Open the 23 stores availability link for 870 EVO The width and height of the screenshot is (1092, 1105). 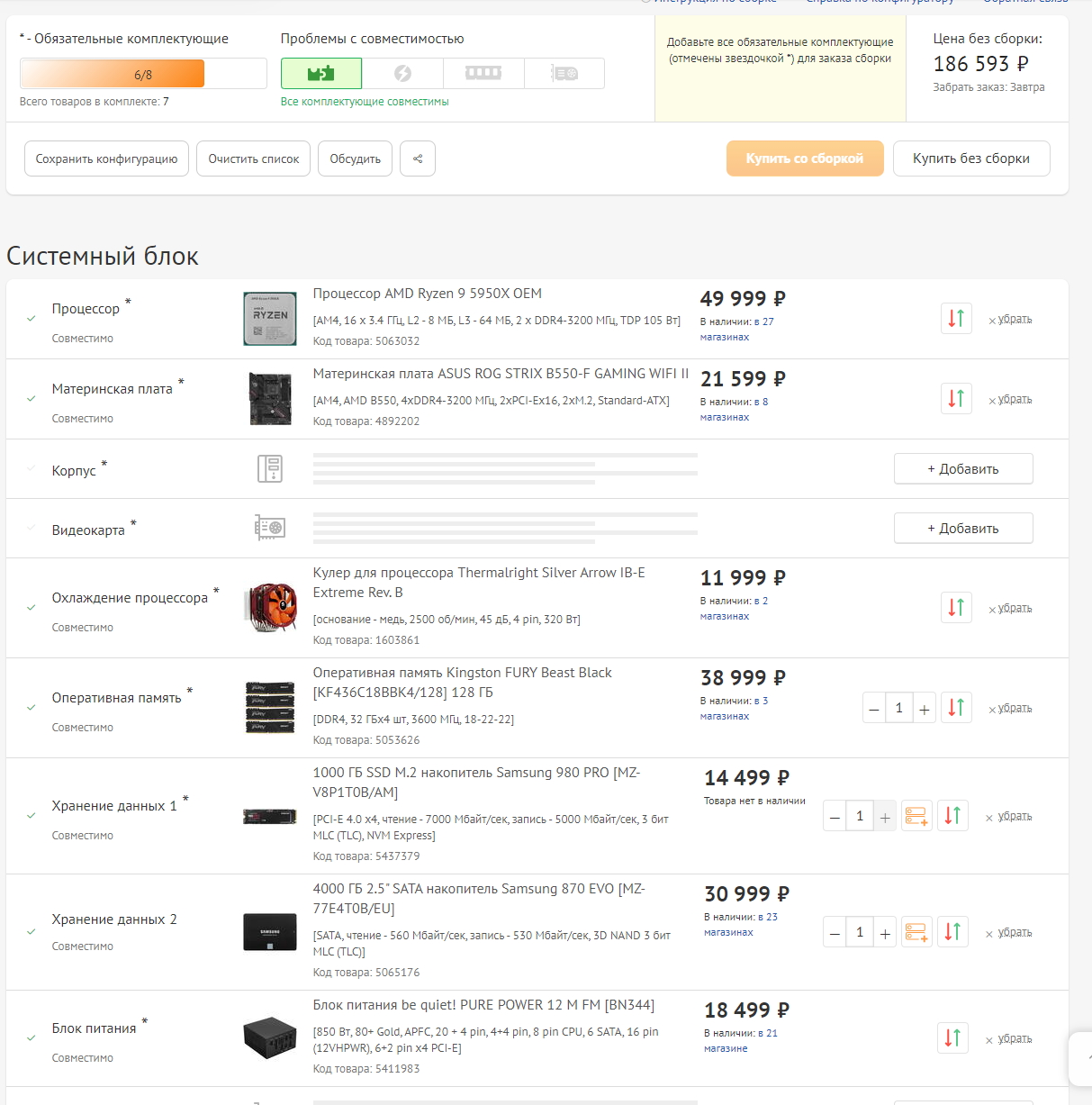(x=741, y=924)
